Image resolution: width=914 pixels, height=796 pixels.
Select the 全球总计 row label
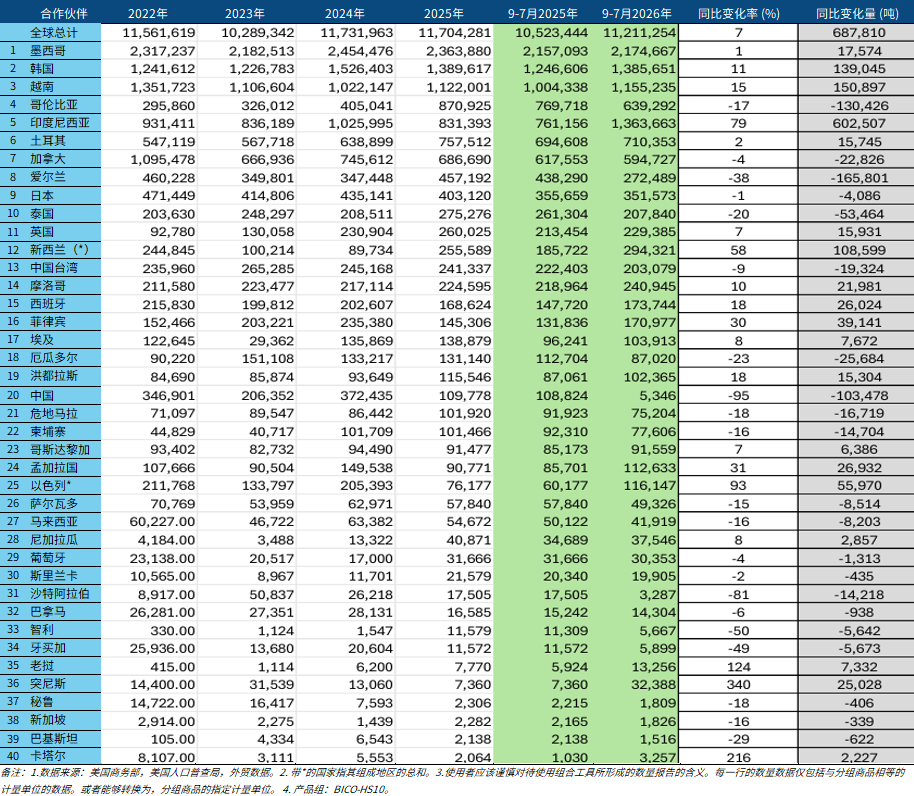click(54, 33)
